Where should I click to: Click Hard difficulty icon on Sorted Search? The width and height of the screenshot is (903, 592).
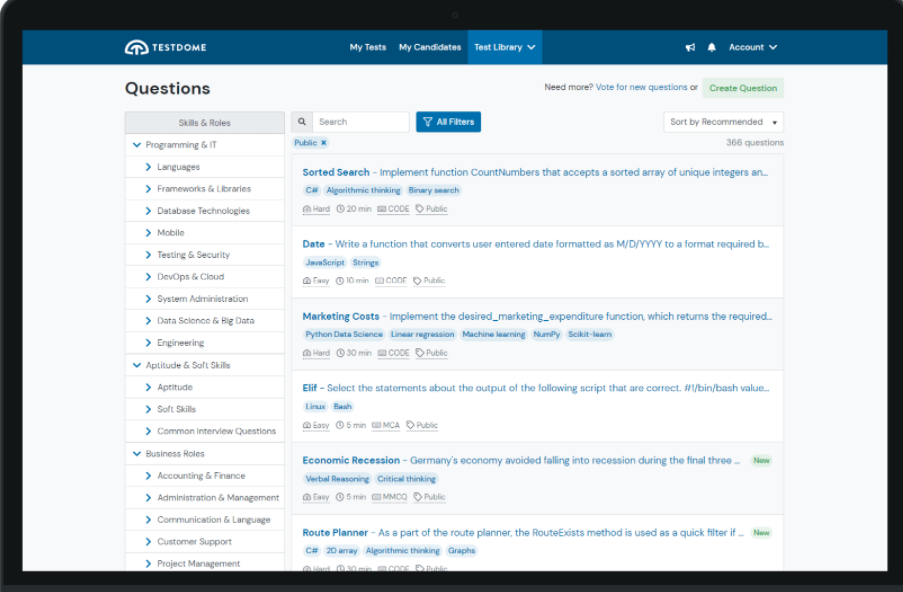(x=307, y=209)
